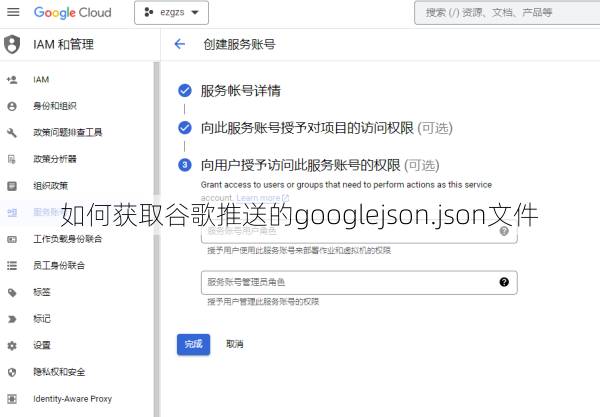This screenshot has width=600, height=417.
Task: Click help icon in 服务账号用户角色 field
Action: (504, 231)
